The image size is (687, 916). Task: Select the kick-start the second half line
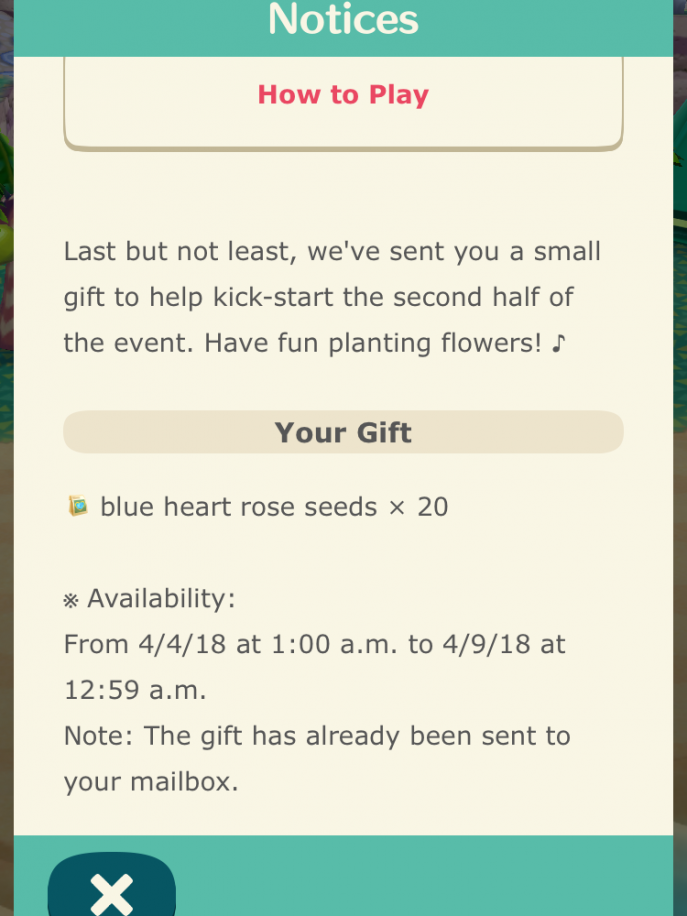pos(319,298)
